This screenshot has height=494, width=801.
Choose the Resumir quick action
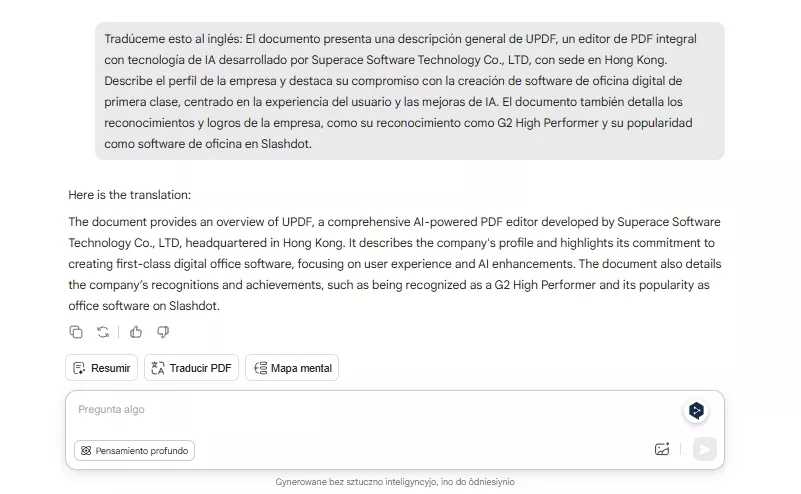102,368
